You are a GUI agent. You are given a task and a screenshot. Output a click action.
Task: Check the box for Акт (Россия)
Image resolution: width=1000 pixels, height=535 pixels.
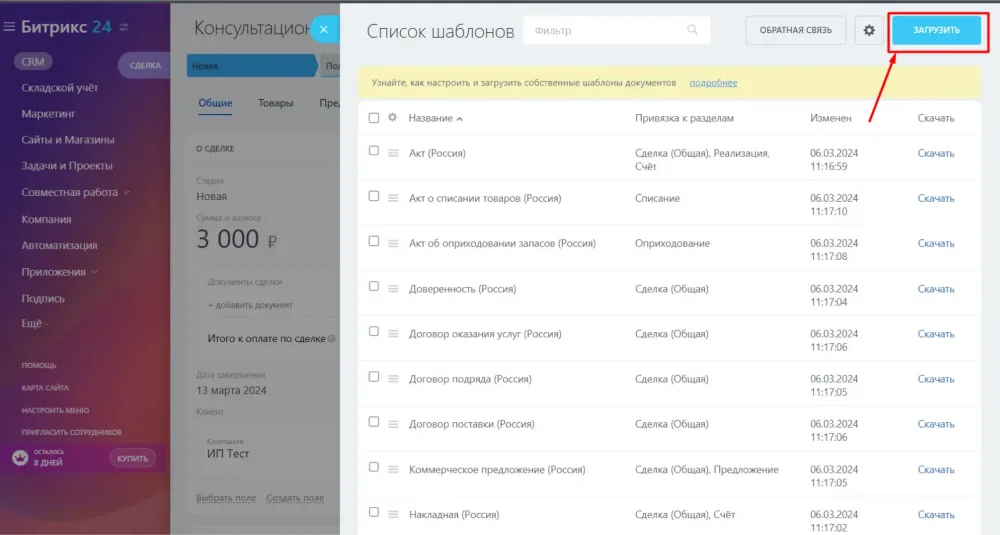point(374,150)
